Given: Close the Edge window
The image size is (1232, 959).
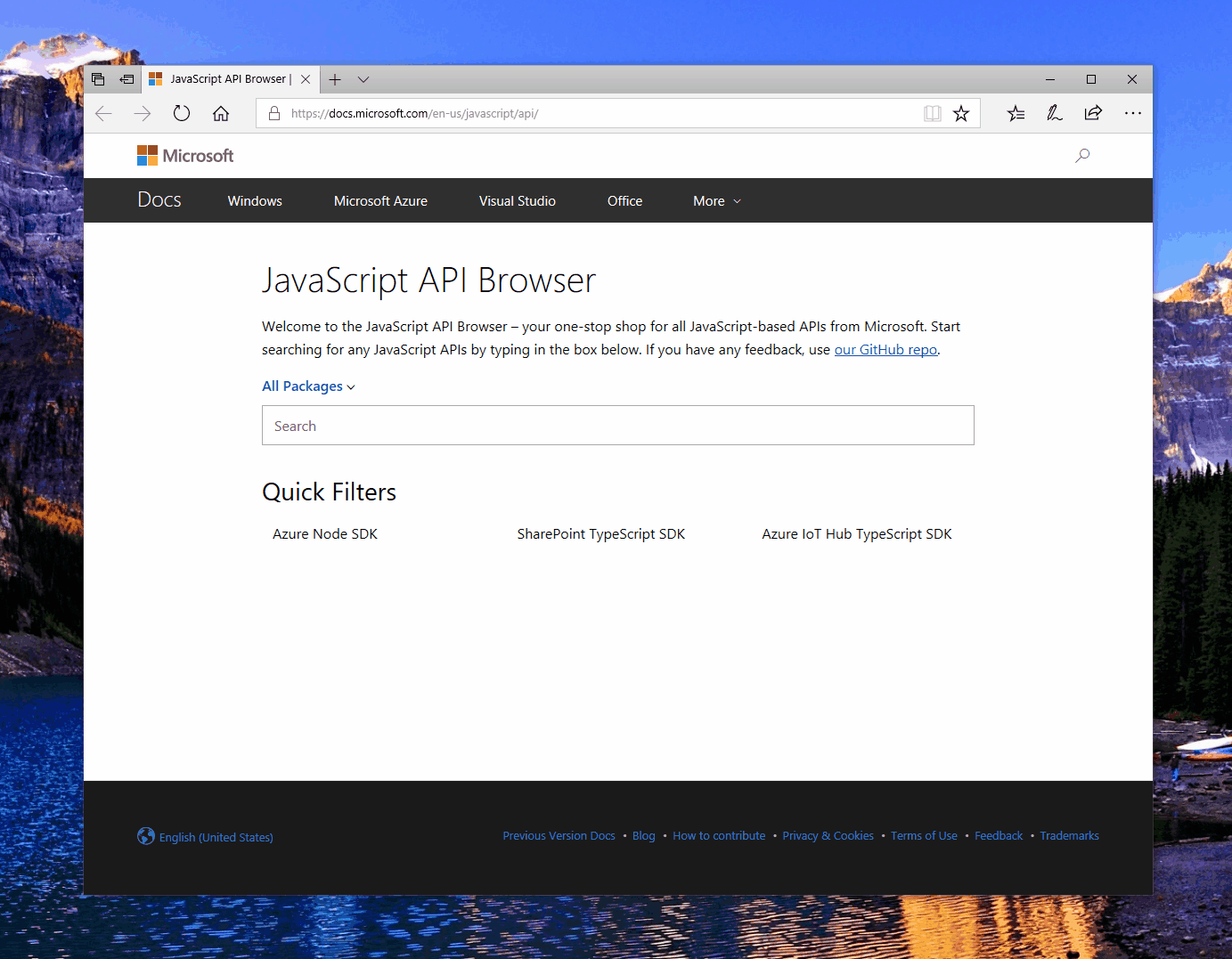Looking at the screenshot, I should (x=1132, y=79).
